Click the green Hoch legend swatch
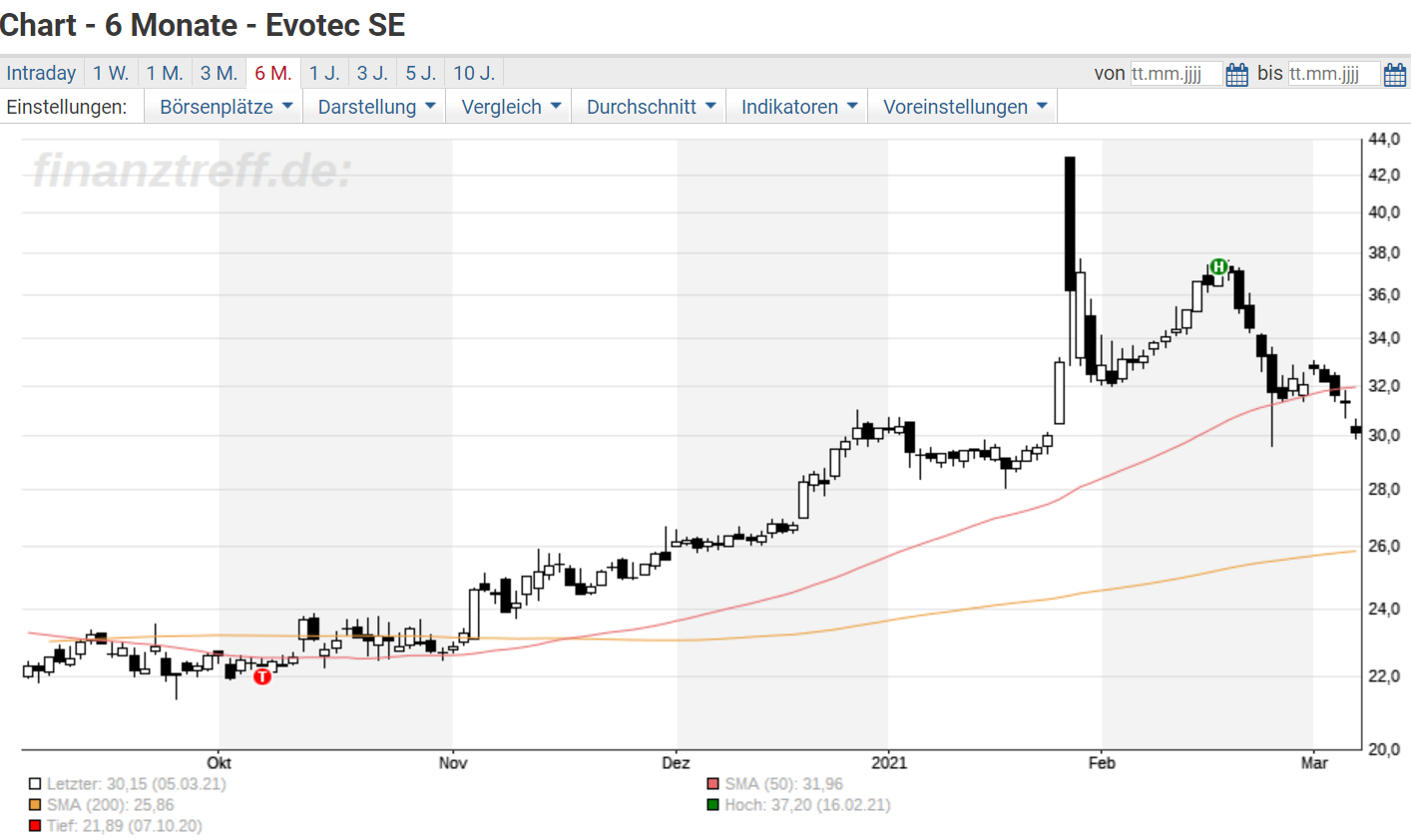Image resolution: width=1411 pixels, height=840 pixels. 712,805
